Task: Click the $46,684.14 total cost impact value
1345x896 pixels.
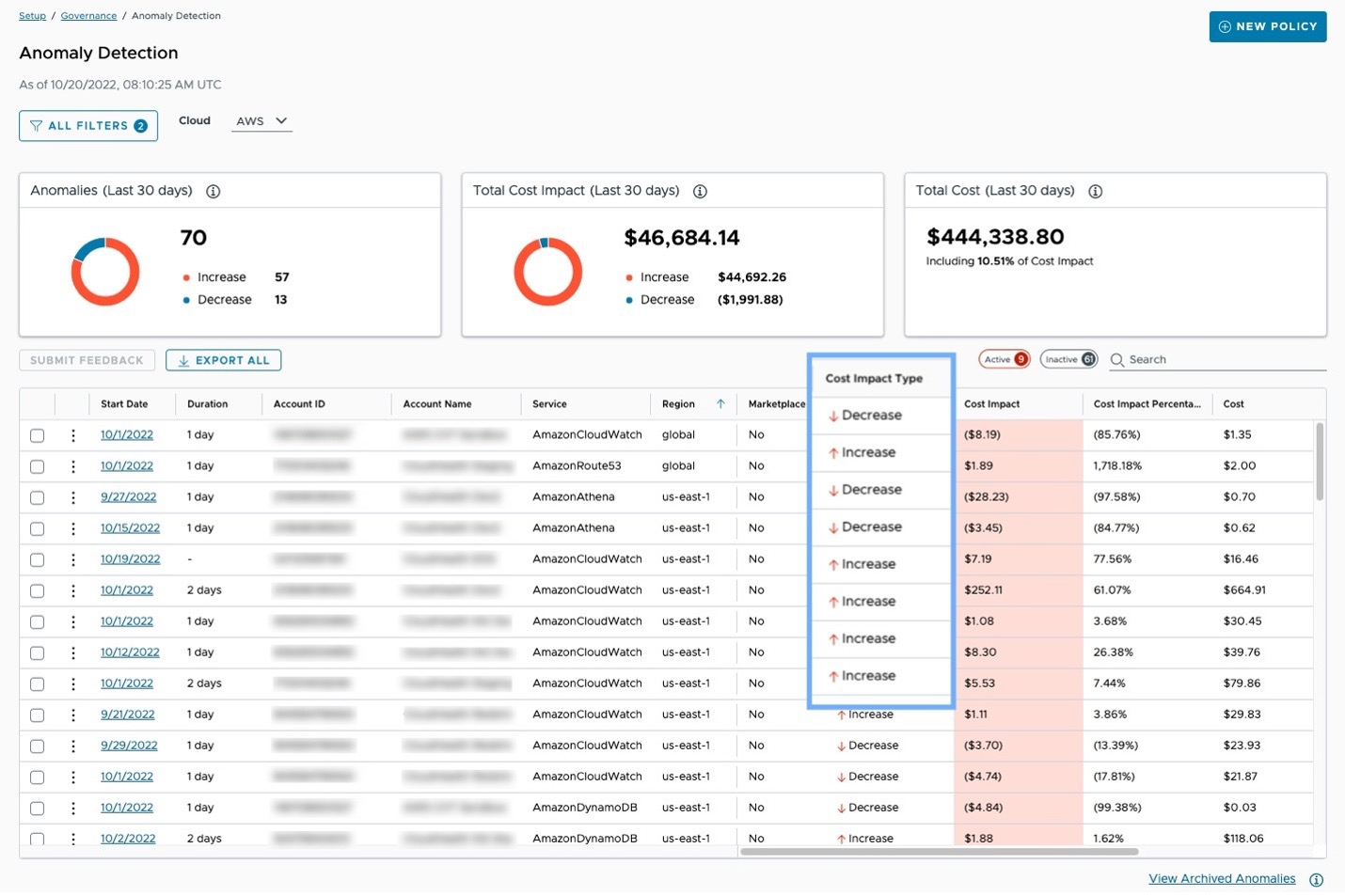Action: (682, 238)
